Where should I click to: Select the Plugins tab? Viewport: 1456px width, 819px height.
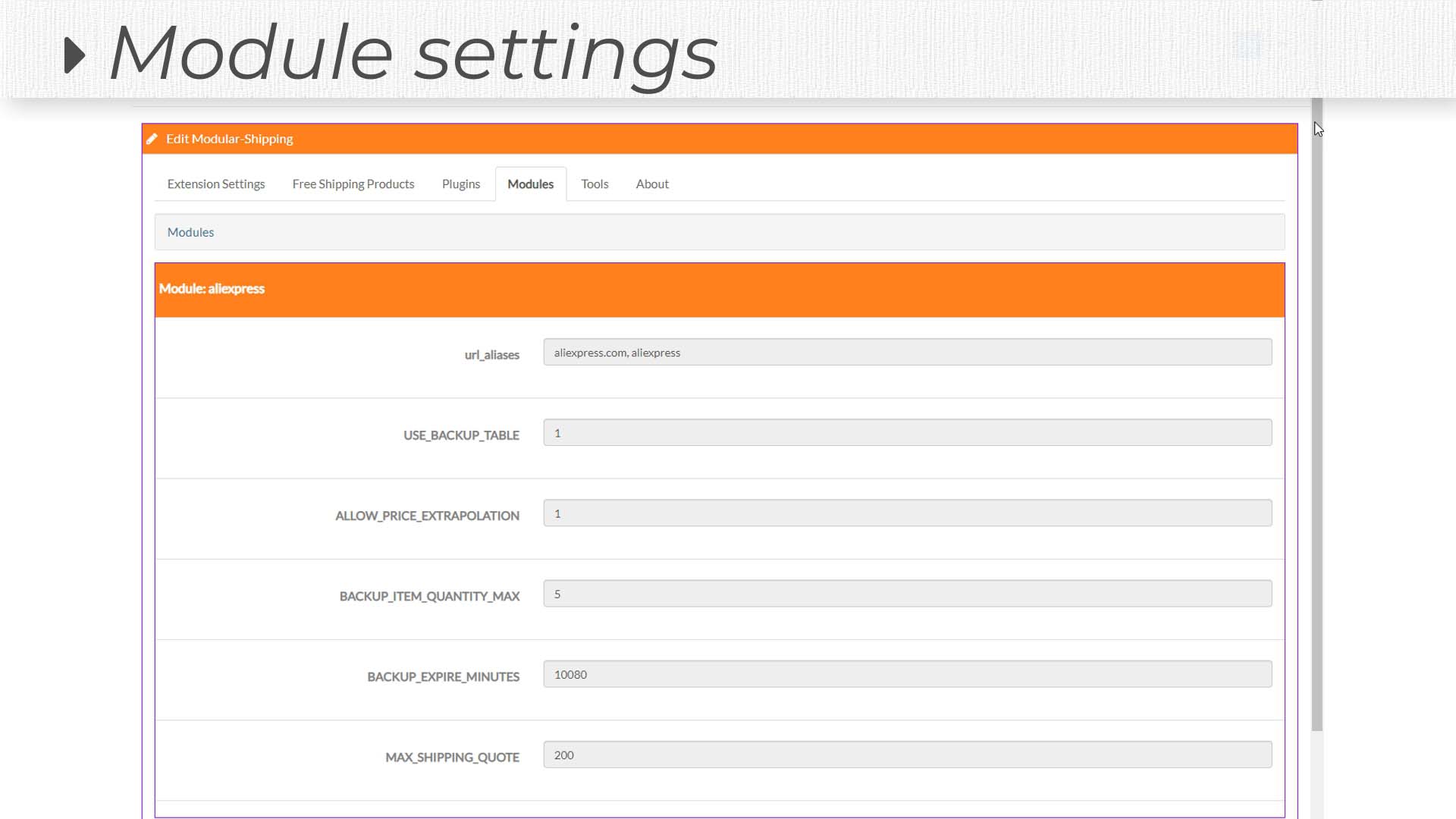460,184
